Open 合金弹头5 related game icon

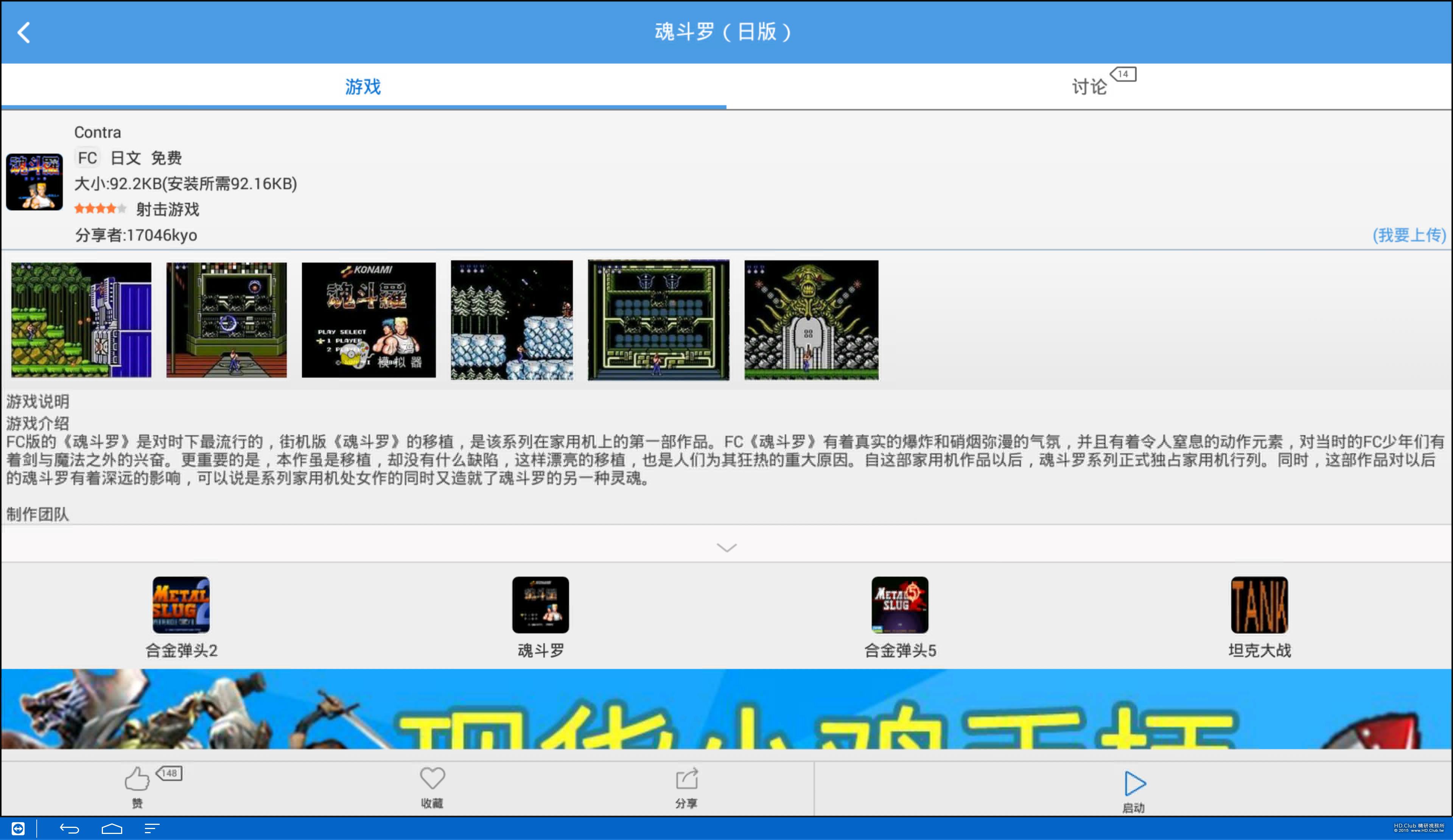click(899, 605)
